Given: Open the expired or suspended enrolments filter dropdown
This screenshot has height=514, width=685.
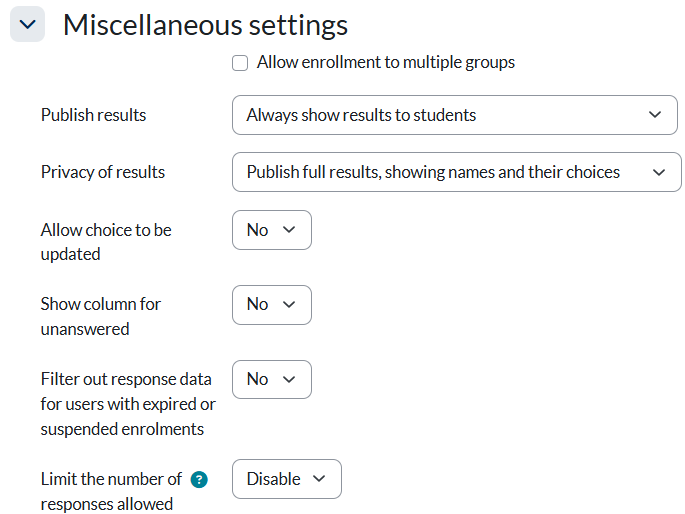Looking at the screenshot, I should [271, 379].
